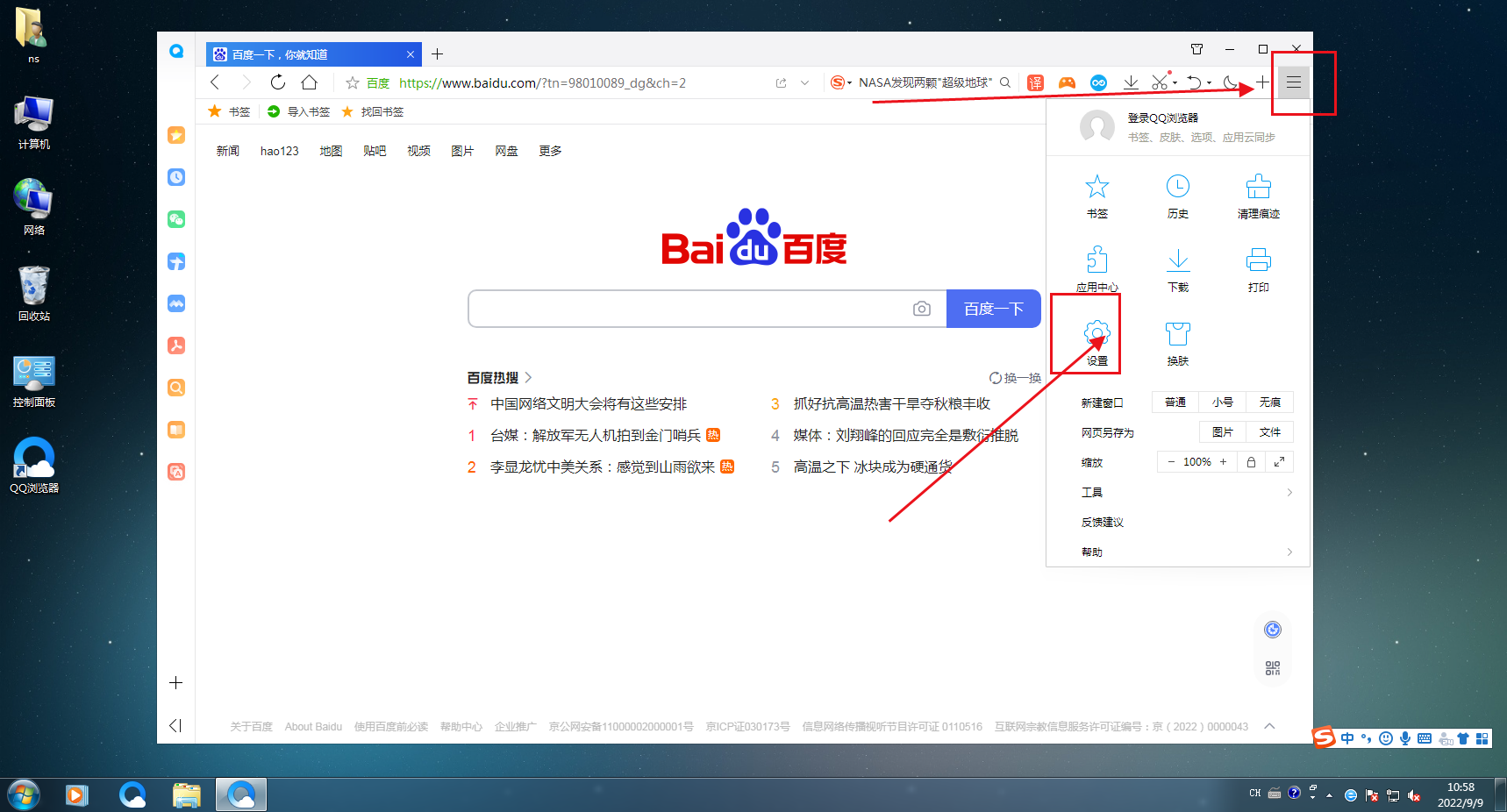Image resolution: width=1507 pixels, height=812 pixels.
Task: Click the scissors screenshot tool icon
Action: pyautogui.click(x=1160, y=82)
